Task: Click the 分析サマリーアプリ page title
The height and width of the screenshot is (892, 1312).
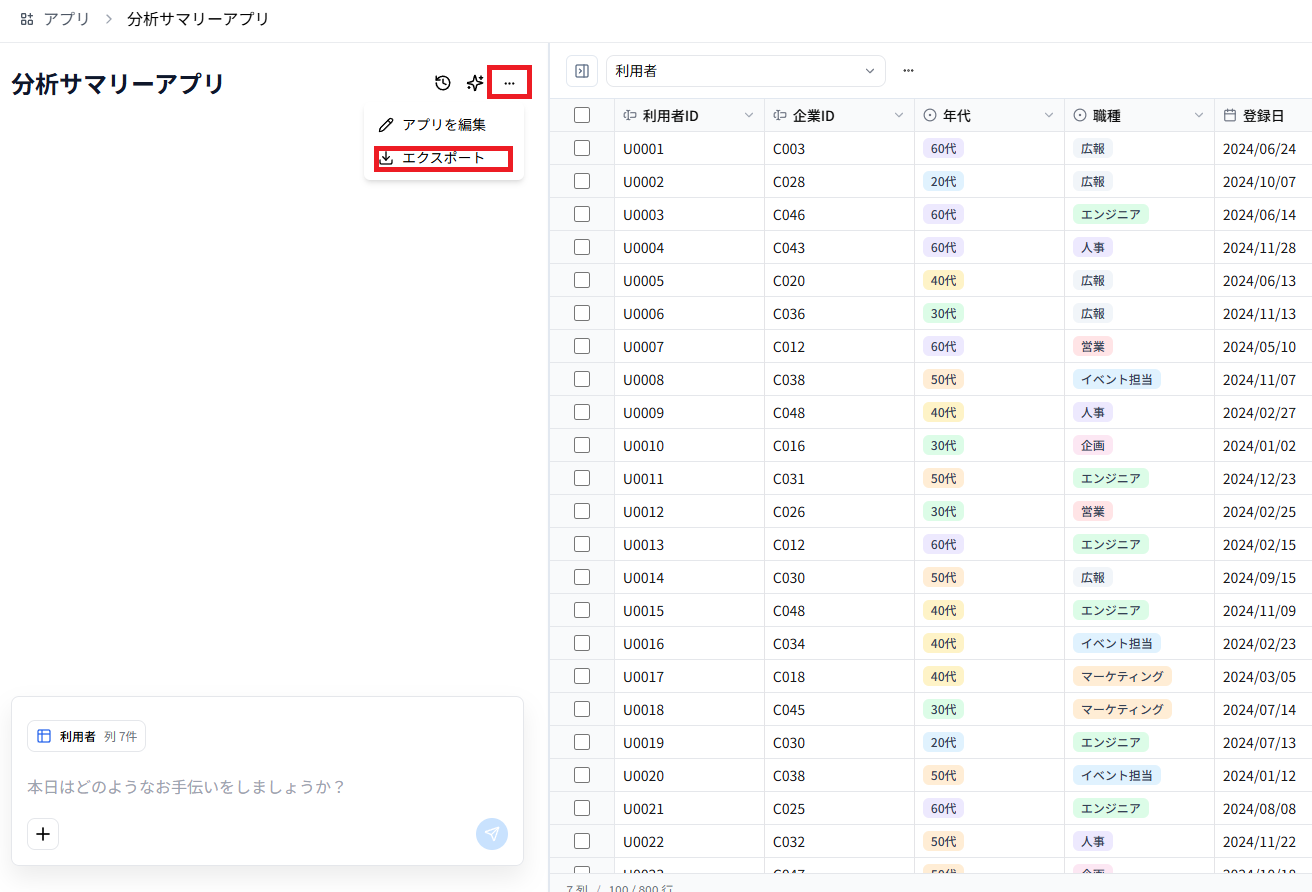Action: tap(118, 84)
